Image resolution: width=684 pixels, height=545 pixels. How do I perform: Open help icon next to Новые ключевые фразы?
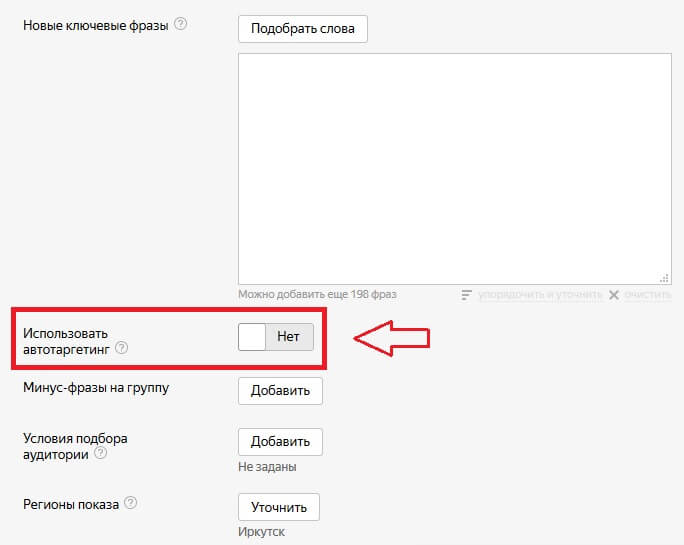click(181, 24)
